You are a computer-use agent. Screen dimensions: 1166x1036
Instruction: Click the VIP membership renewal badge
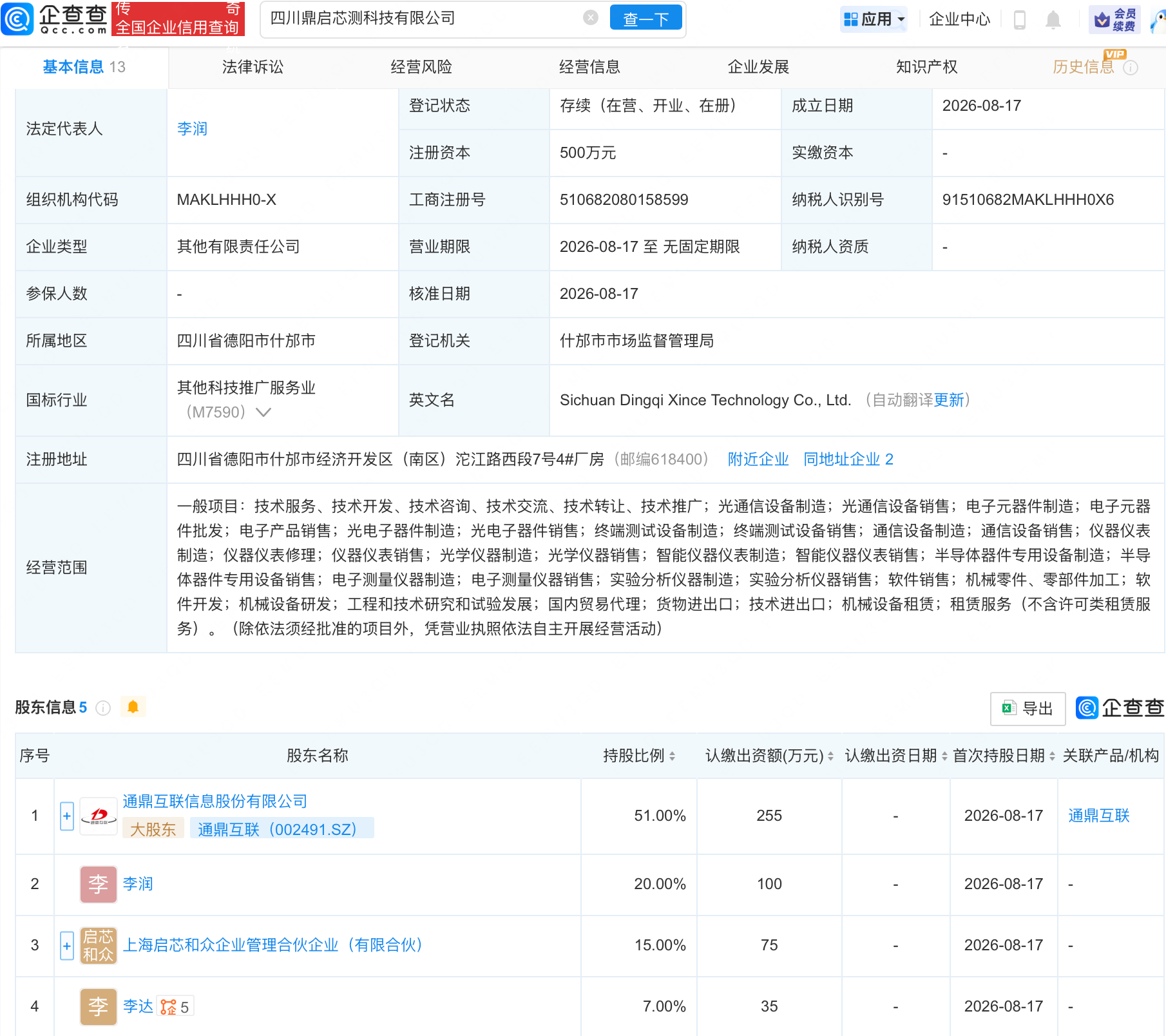(1114, 19)
